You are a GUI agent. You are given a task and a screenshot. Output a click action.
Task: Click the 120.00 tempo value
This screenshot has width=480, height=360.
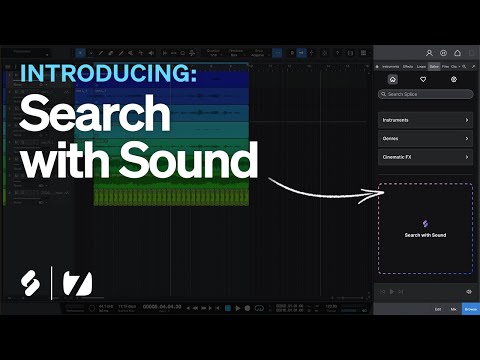coord(331,306)
